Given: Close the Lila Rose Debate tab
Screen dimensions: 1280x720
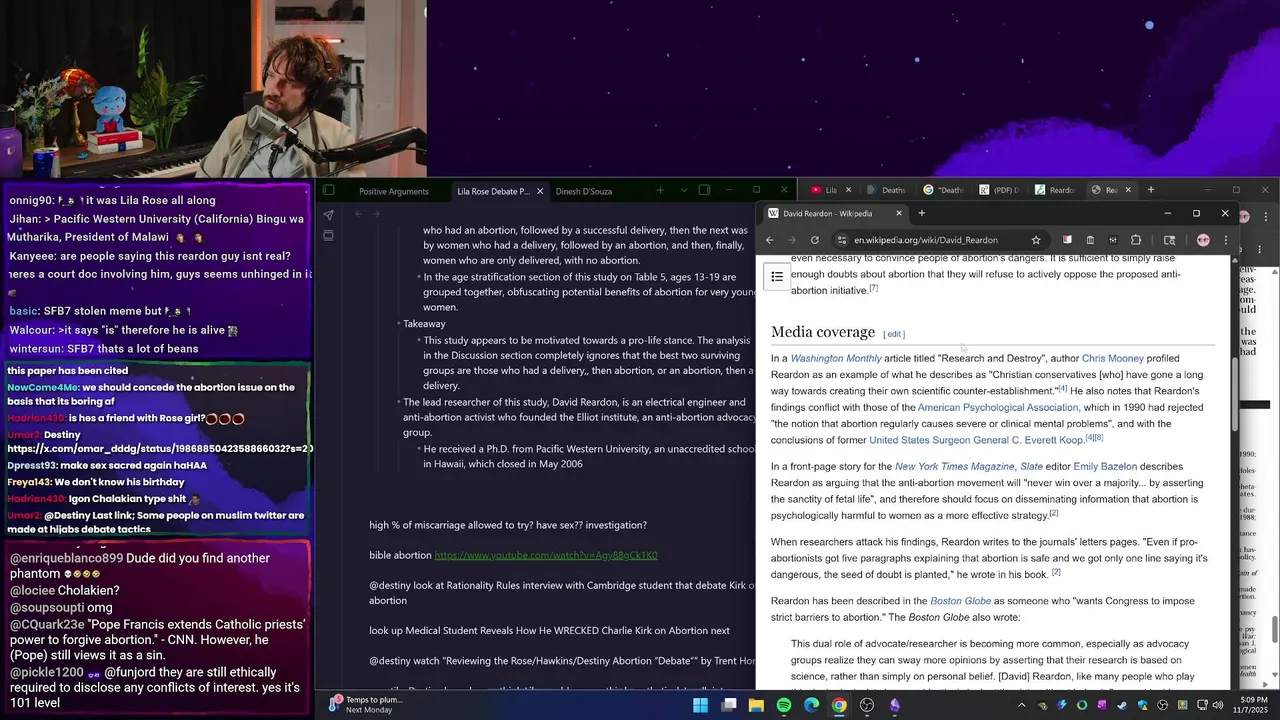Looking at the screenshot, I should tap(540, 191).
